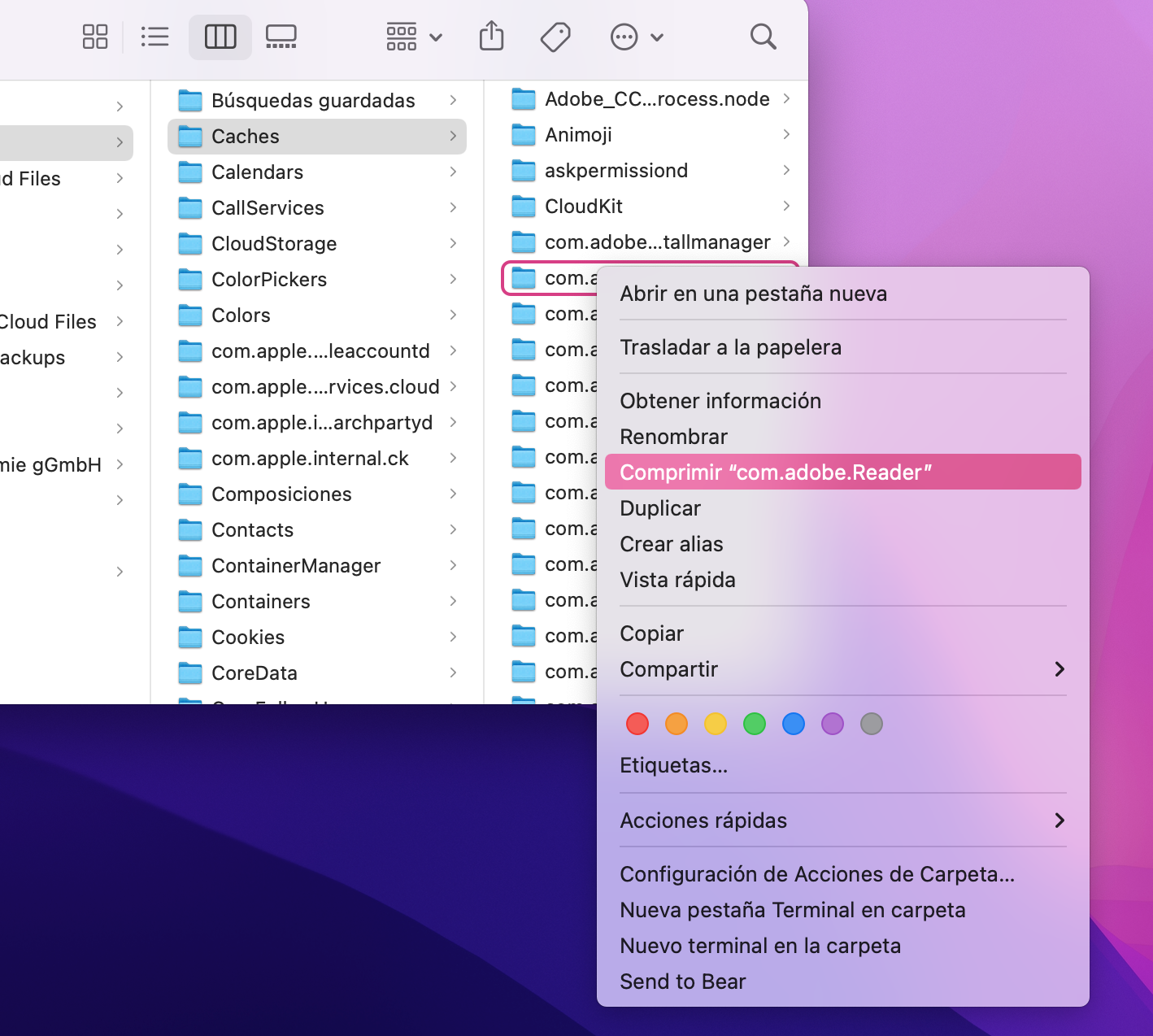Click the Colors folder icon
This screenshot has width=1153, height=1036.
click(x=190, y=316)
